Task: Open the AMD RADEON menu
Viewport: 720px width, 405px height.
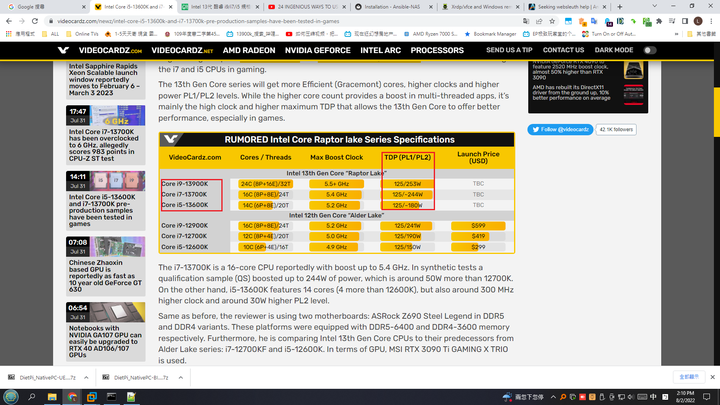Action: point(249,51)
